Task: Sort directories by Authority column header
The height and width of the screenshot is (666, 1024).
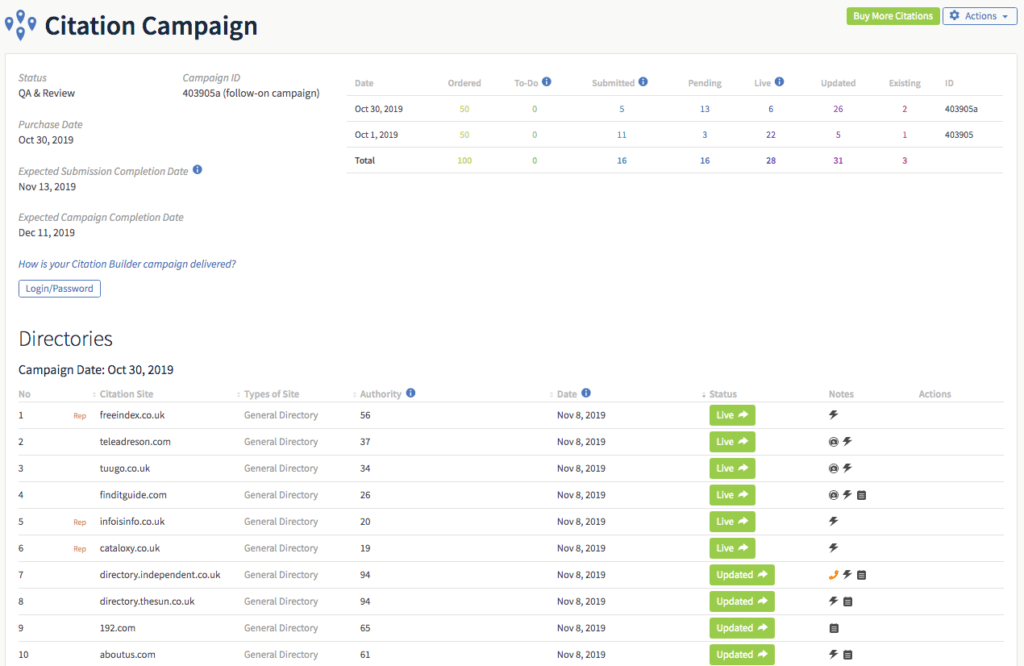Action: coord(381,394)
